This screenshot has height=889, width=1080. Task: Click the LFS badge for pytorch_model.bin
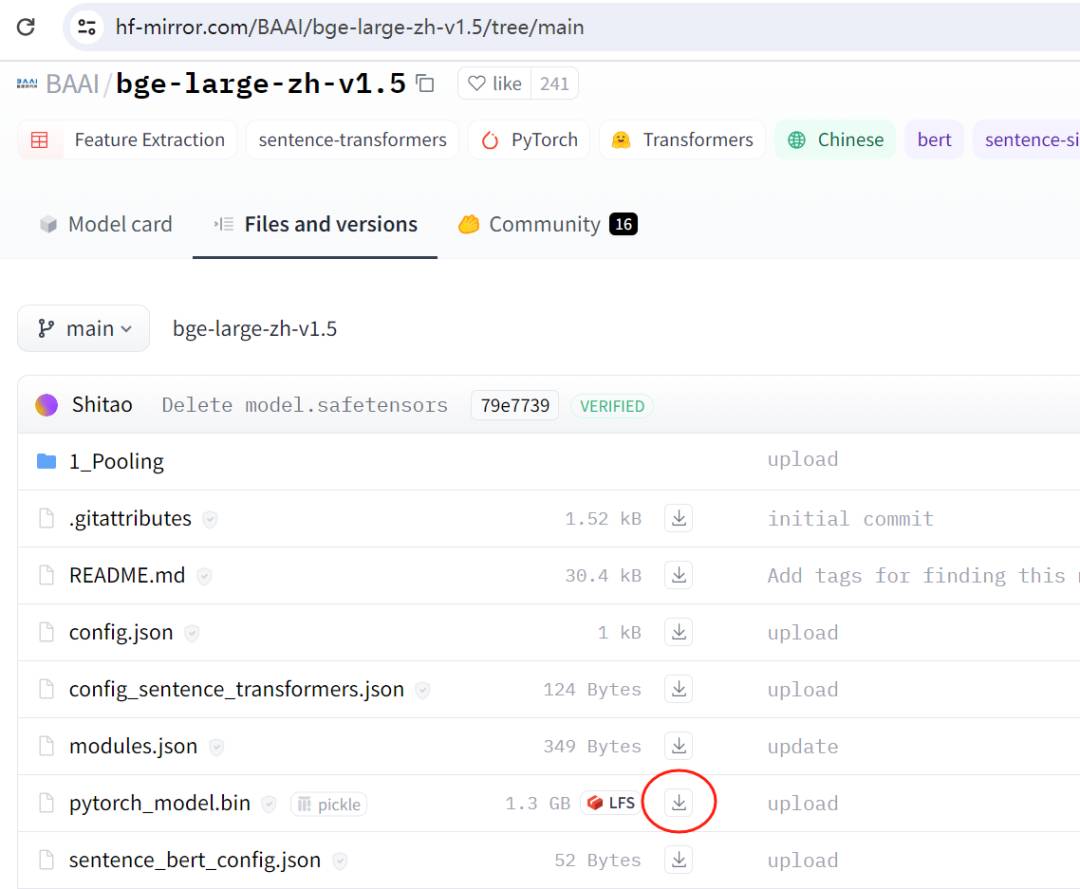(x=610, y=804)
